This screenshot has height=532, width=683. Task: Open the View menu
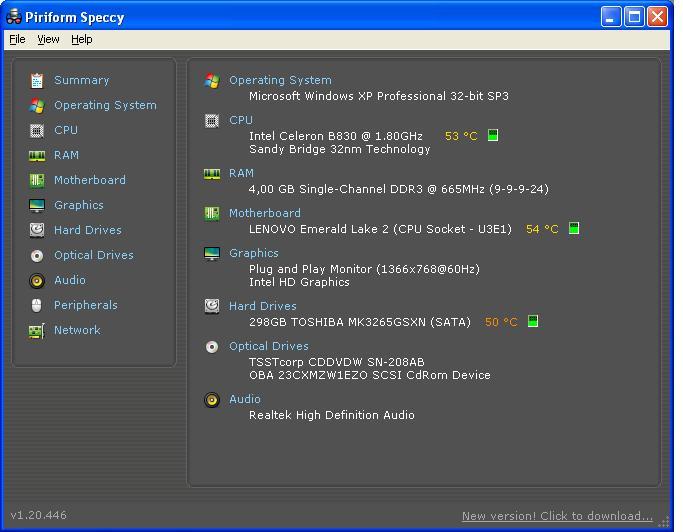(48, 40)
